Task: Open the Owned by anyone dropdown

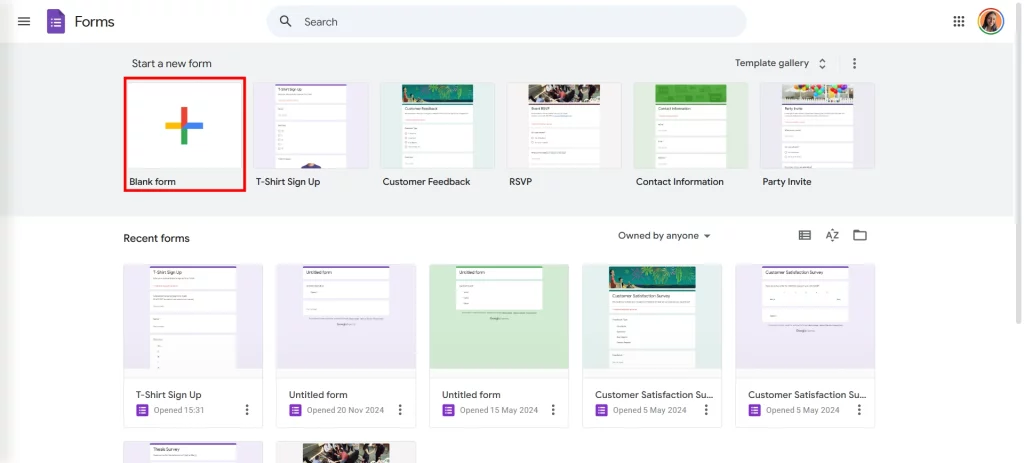Action: coord(664,236)
